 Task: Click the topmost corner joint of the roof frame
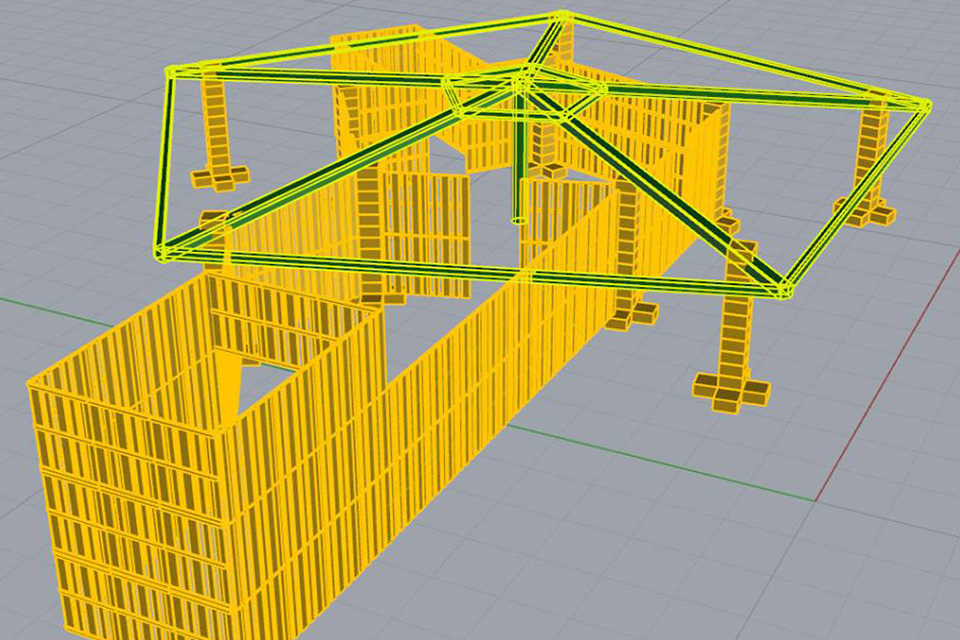click(562, 17)
